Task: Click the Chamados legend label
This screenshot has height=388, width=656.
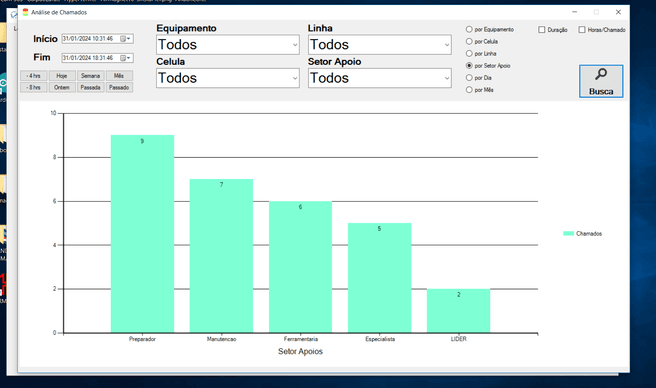Action: [x=589, y=234]
